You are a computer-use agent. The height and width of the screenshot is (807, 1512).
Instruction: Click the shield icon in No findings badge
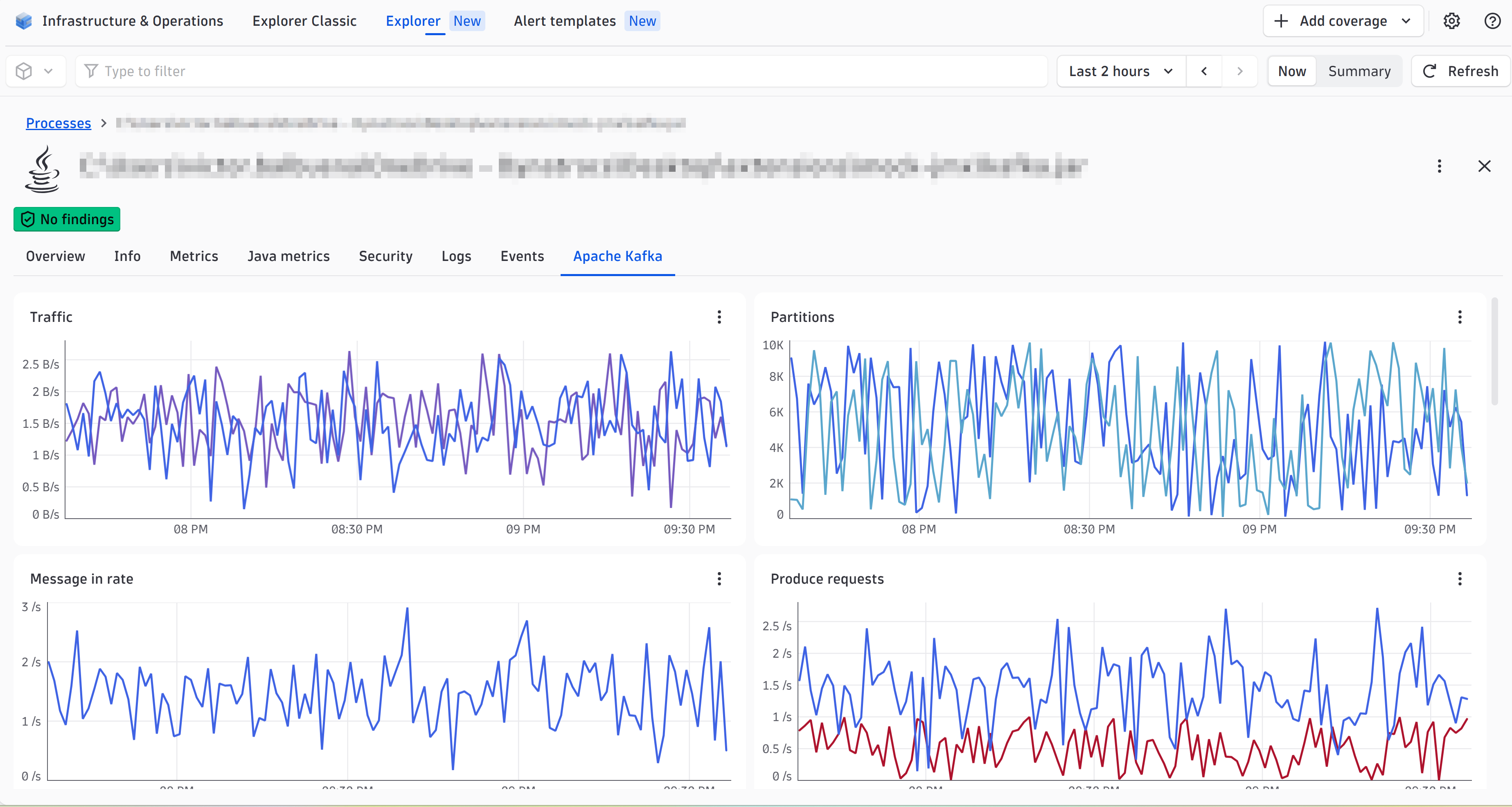pyautogui.click(x=27, y=220)
